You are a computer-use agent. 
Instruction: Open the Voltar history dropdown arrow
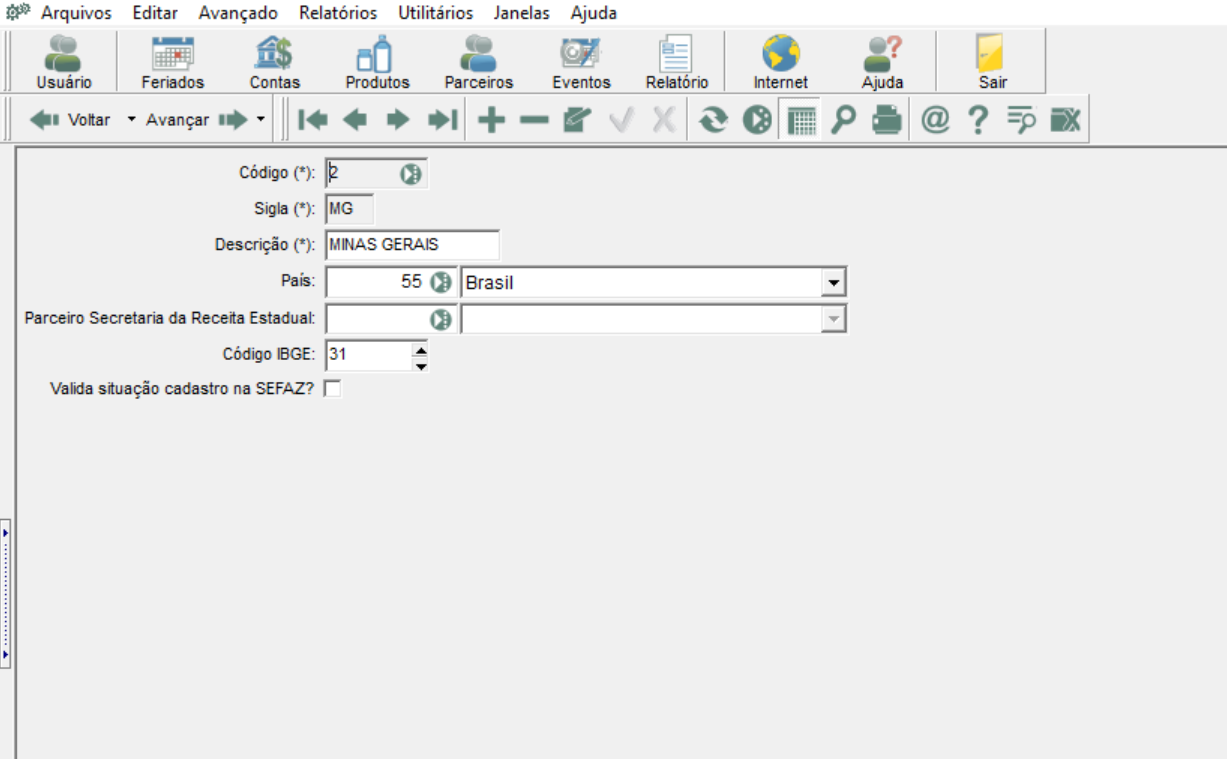click(131, 120)
